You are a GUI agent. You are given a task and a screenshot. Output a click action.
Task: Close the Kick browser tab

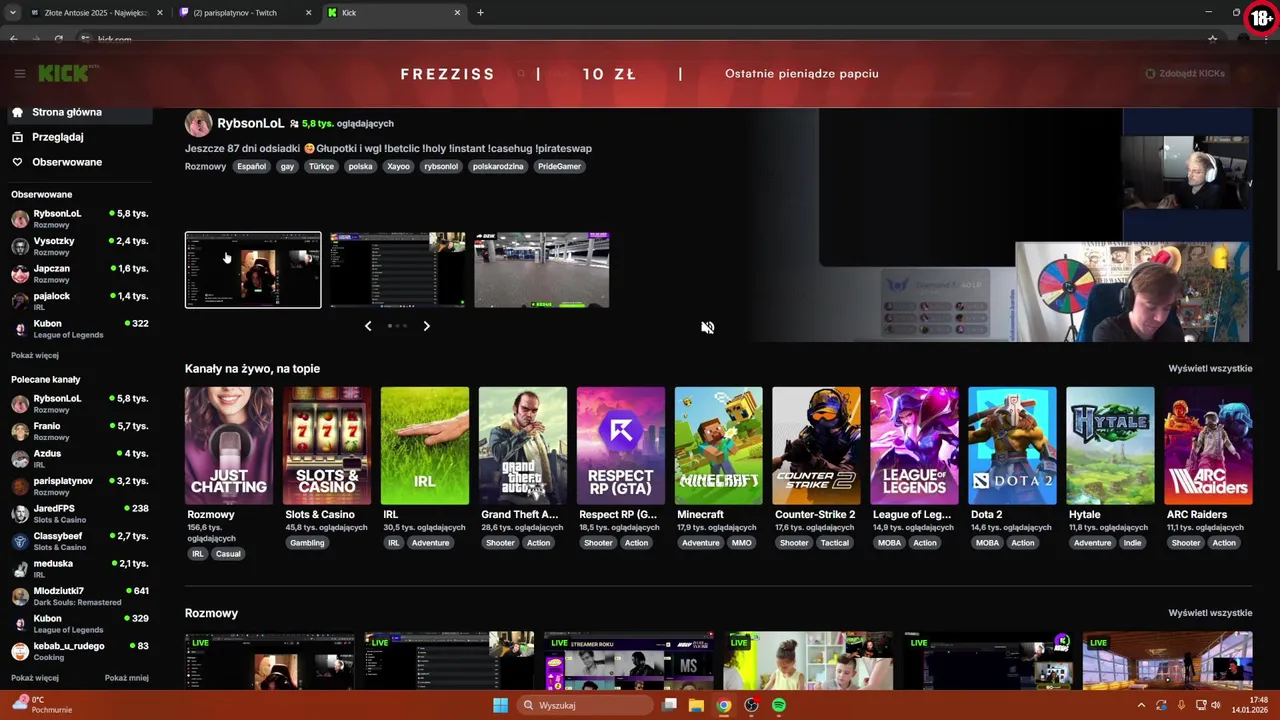tap(458, 13)
